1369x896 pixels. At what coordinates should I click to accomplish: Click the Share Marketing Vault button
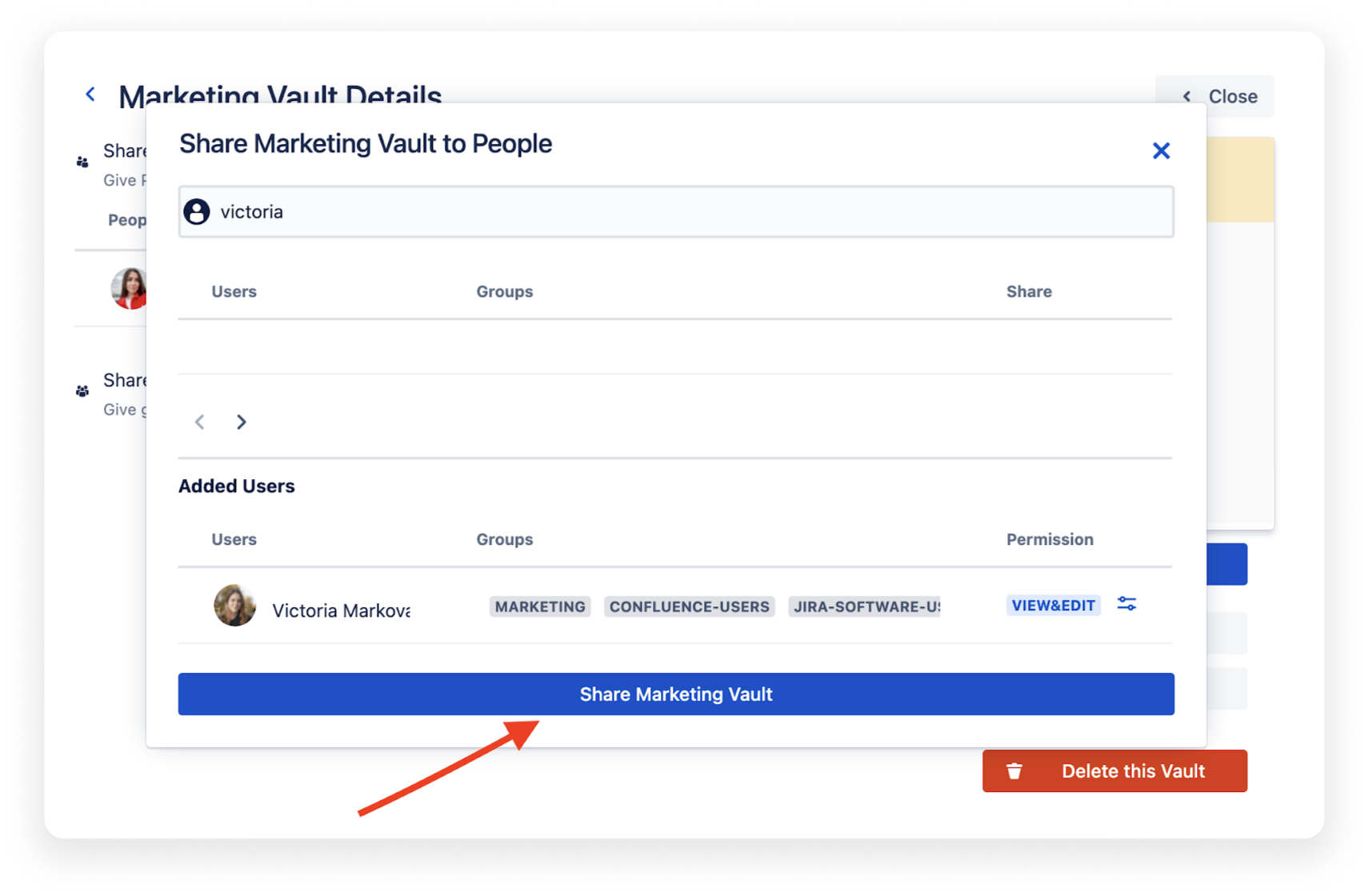[675, 694]
